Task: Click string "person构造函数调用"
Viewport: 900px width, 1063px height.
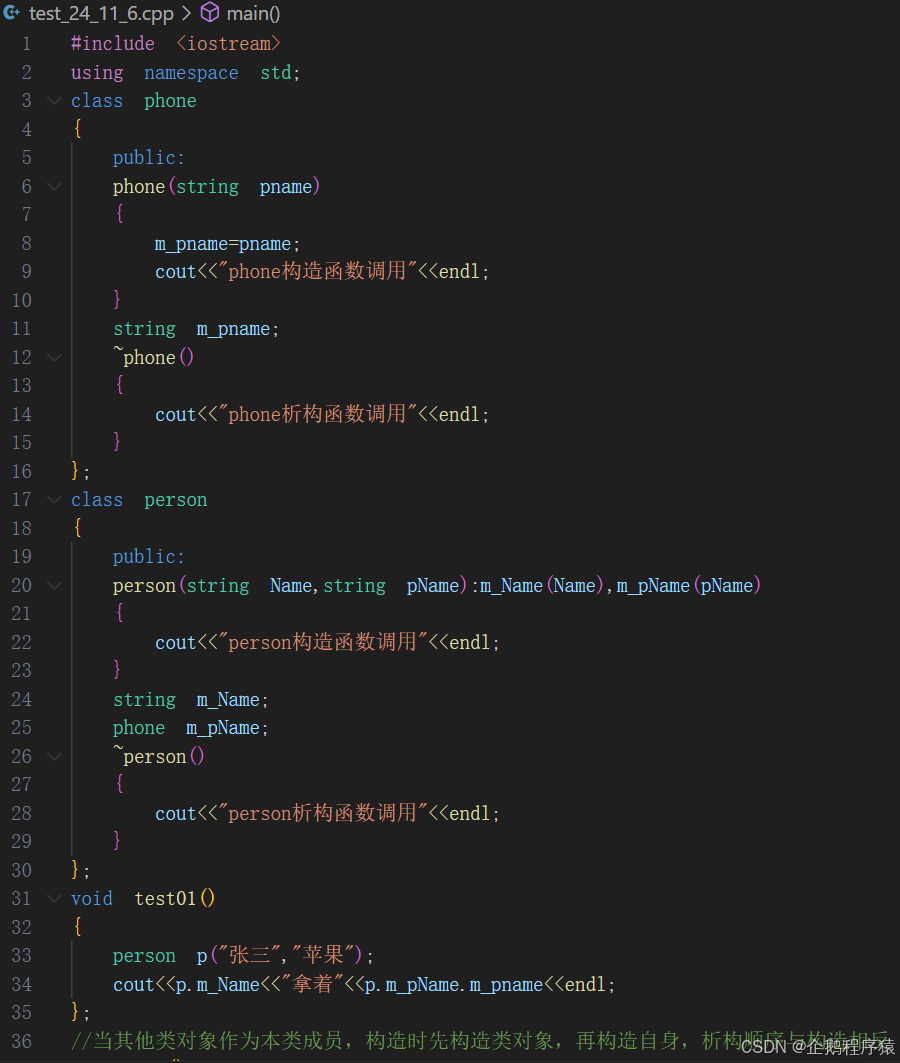Action: pyautogui.click(x=322, y=641)
